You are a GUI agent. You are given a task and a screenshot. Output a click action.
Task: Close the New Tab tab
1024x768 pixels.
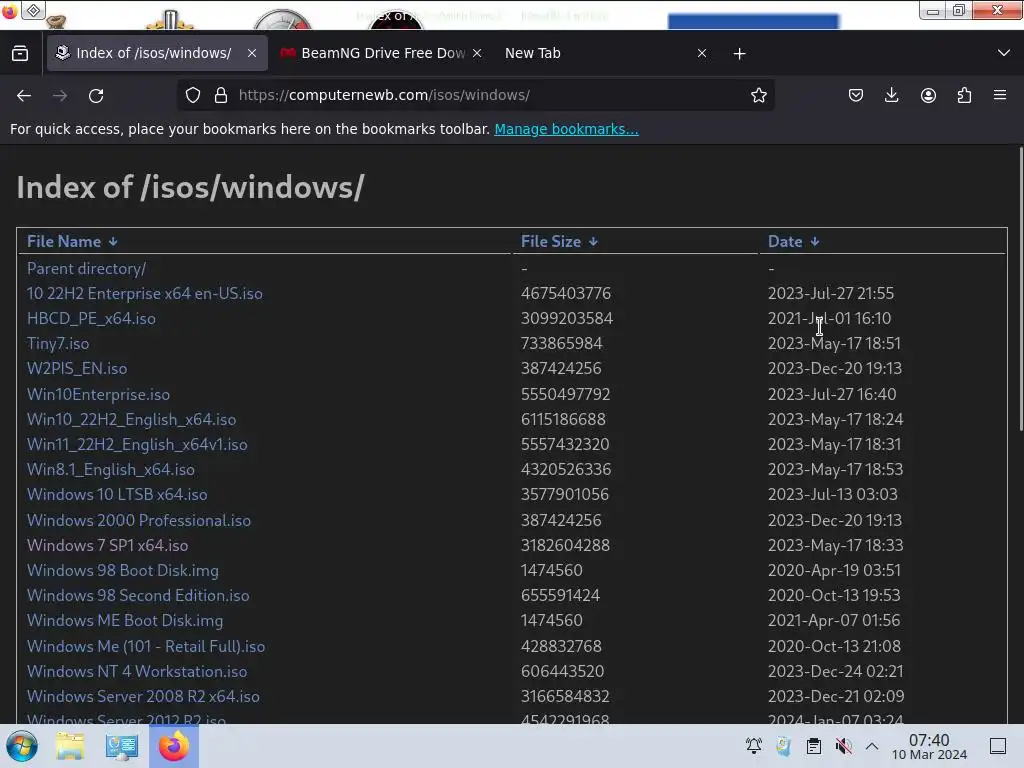(x=702, y=53)
